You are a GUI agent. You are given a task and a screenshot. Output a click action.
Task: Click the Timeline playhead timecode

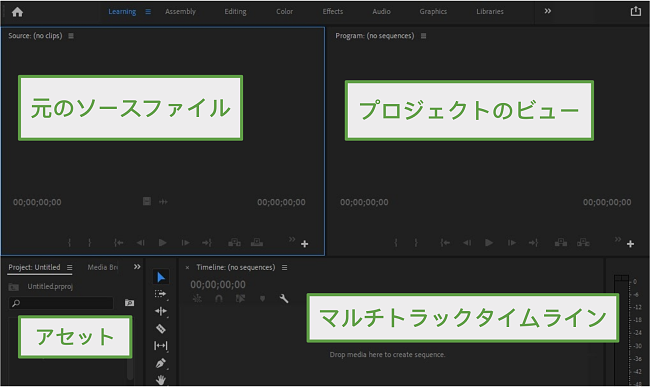click(x=218, y=285)
